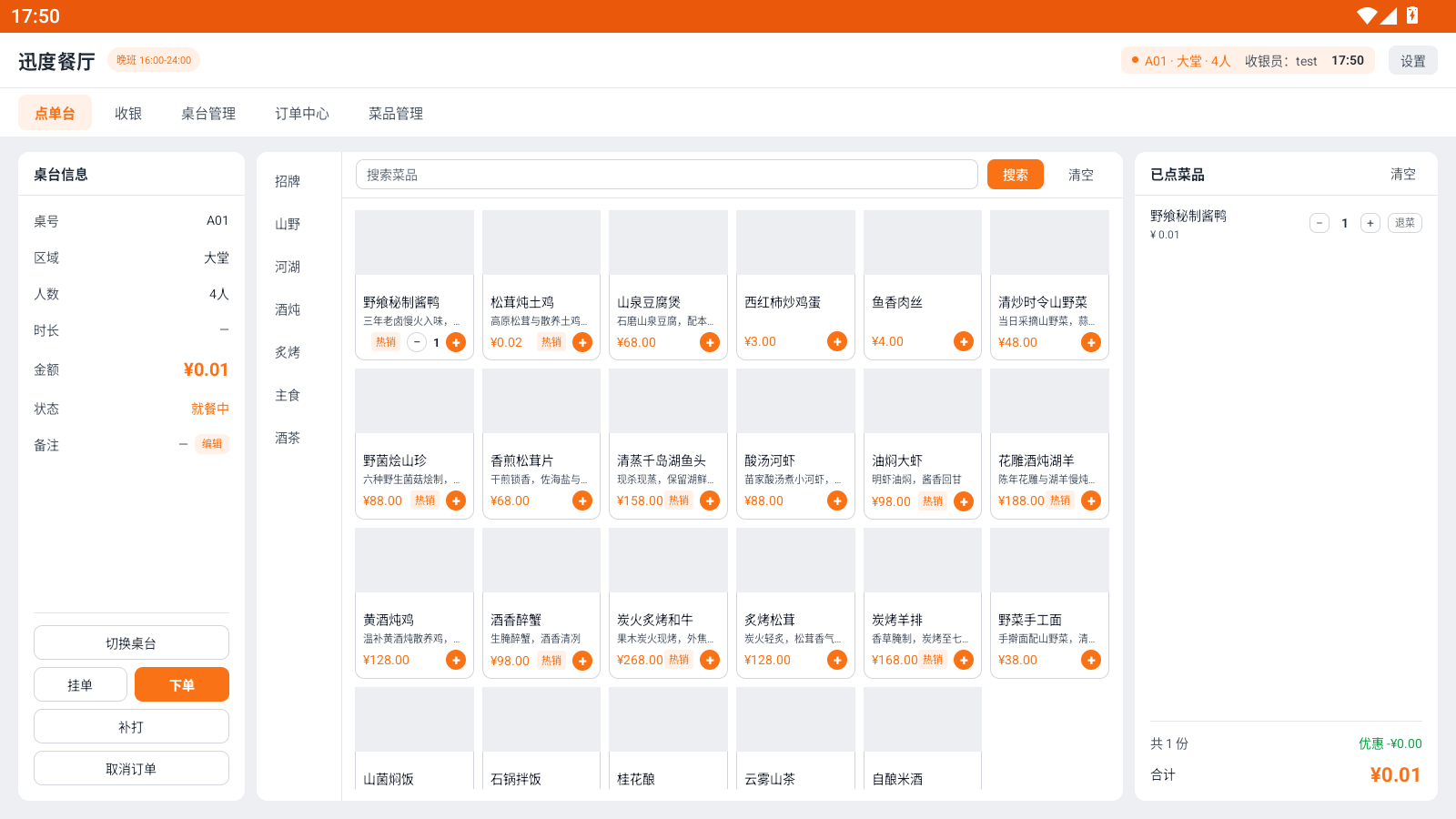Viewport: 1456px width, 819px height.
Task: Choose the 山野 dish category
Action: pos(288,224)
